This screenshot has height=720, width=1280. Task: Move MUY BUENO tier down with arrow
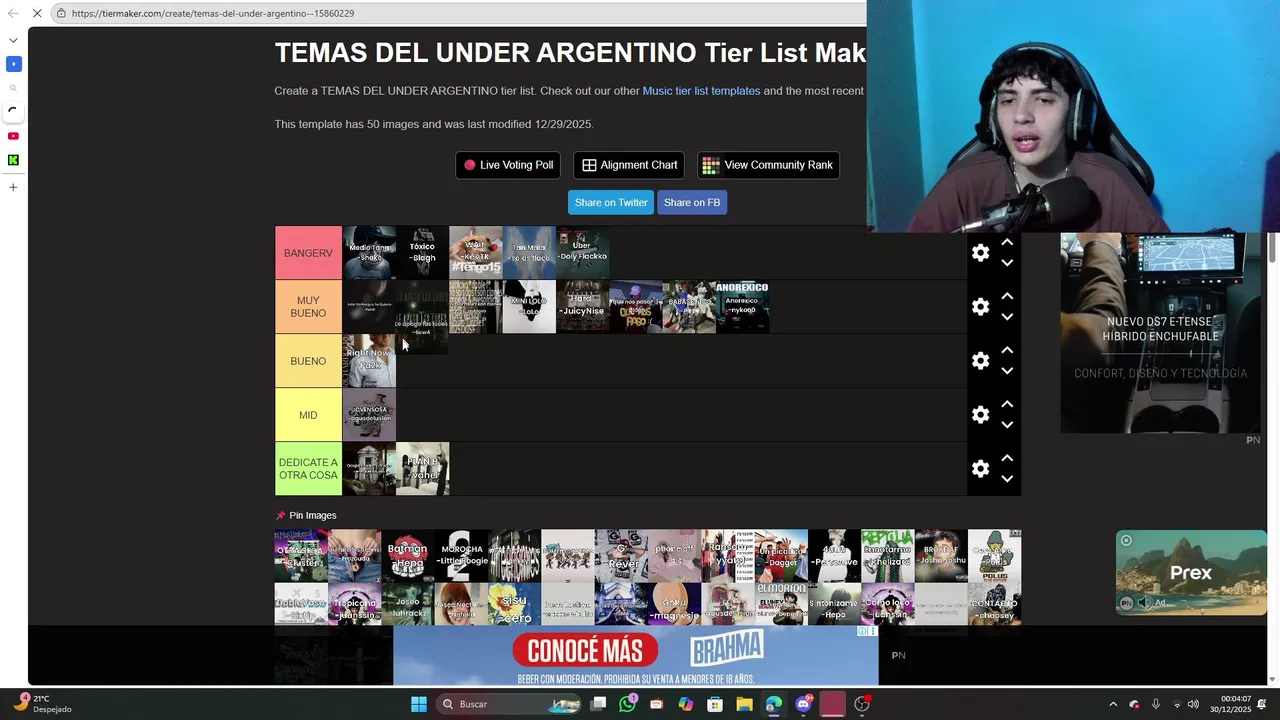click(1007, 317)
